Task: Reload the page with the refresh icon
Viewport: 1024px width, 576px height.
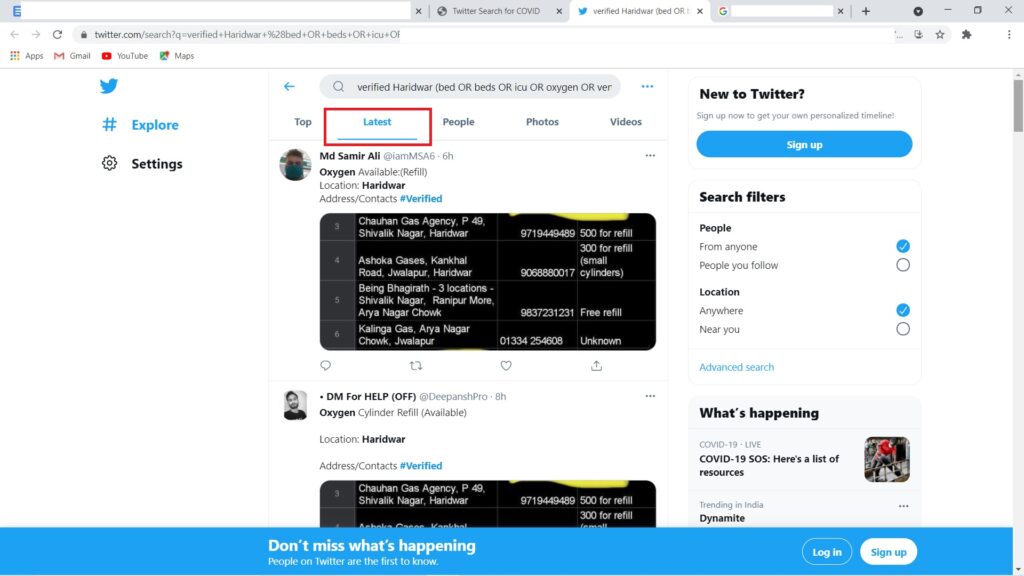Action: pos(57,35)
